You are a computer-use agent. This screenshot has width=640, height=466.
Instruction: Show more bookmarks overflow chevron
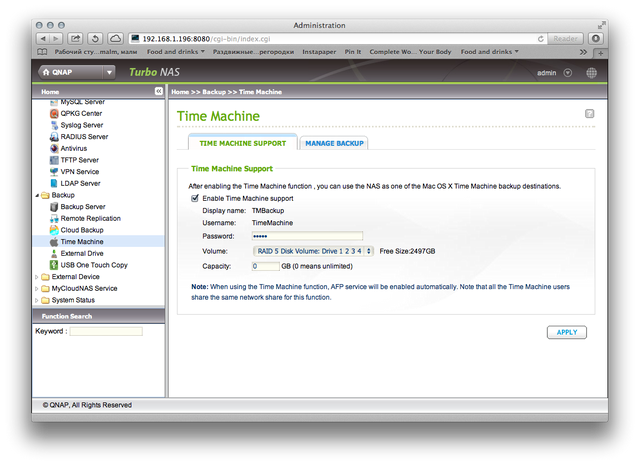point(583,52)
